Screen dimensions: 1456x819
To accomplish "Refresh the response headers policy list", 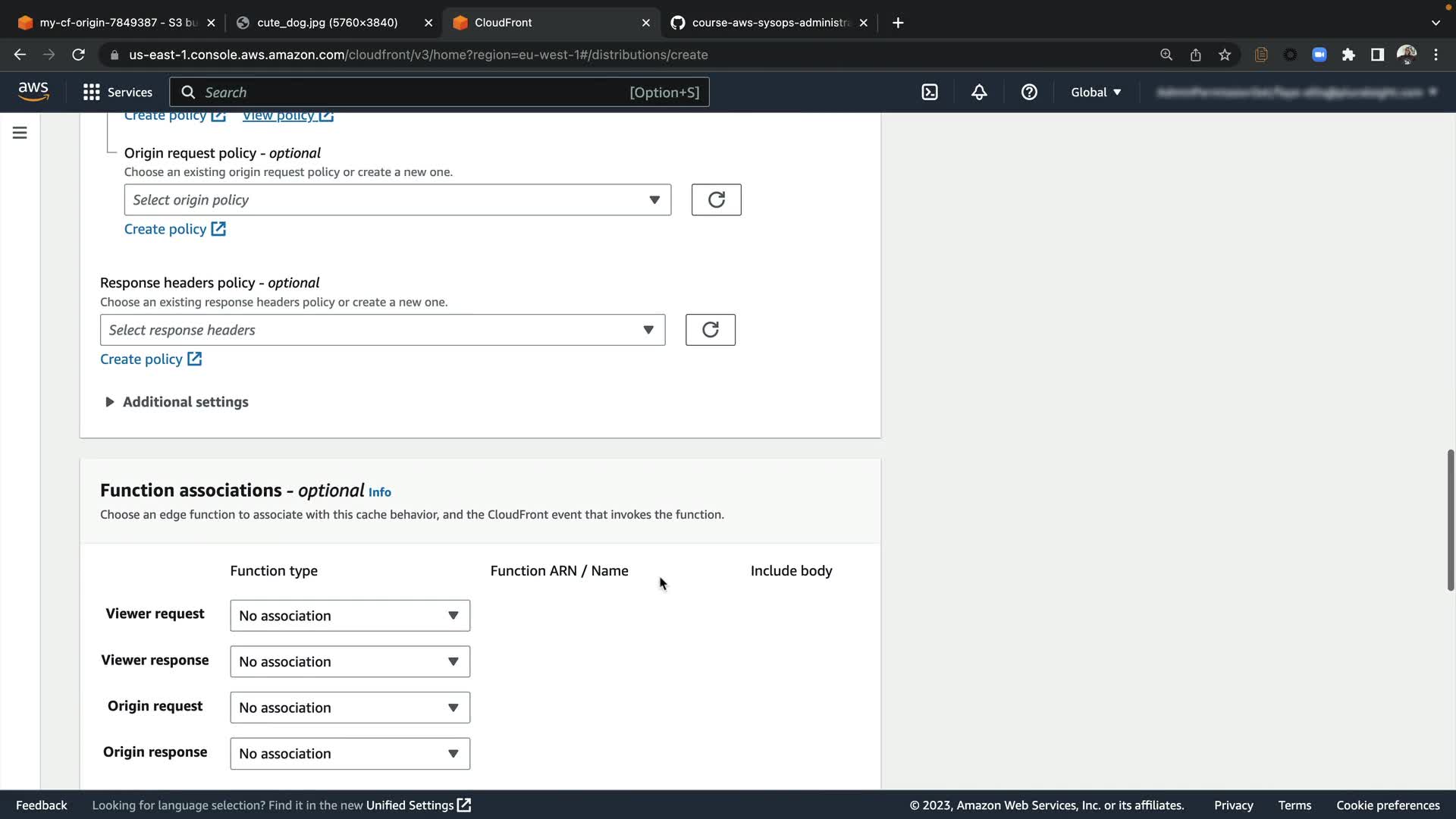I will point(710,330).
